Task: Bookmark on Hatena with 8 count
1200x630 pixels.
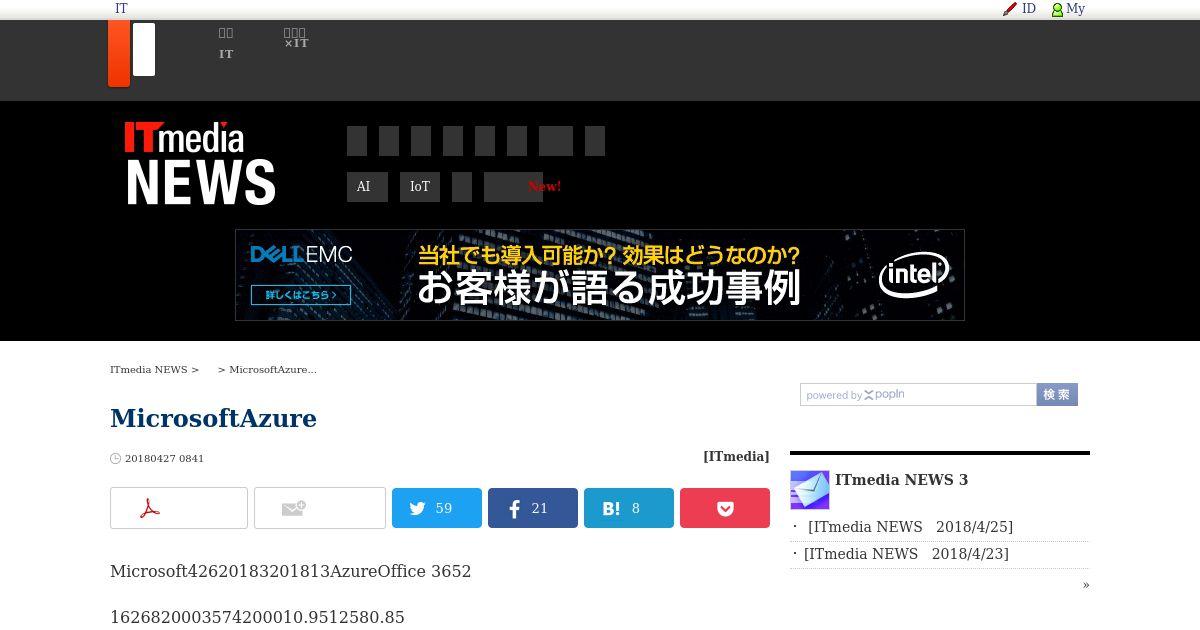Action: tap(629, 508)
